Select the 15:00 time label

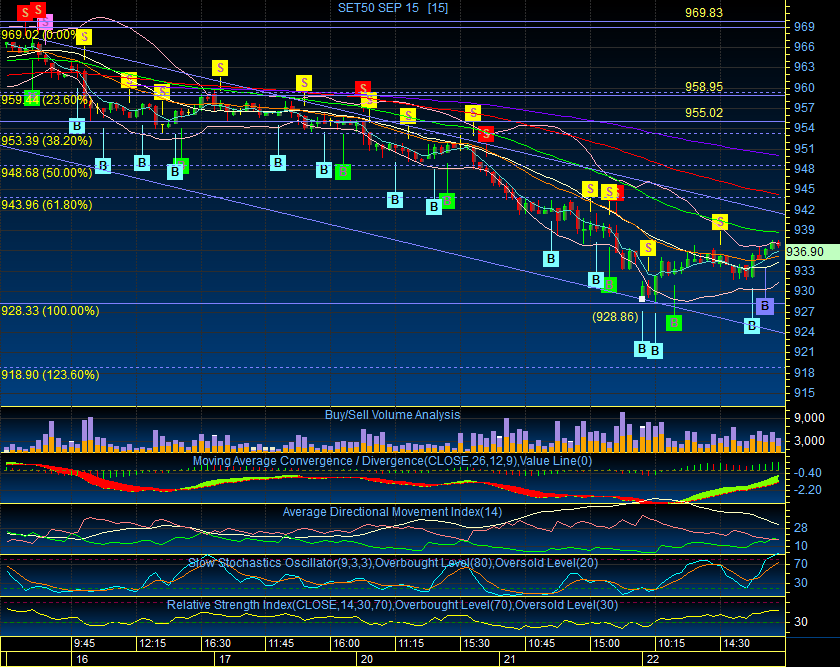[606, 643]
